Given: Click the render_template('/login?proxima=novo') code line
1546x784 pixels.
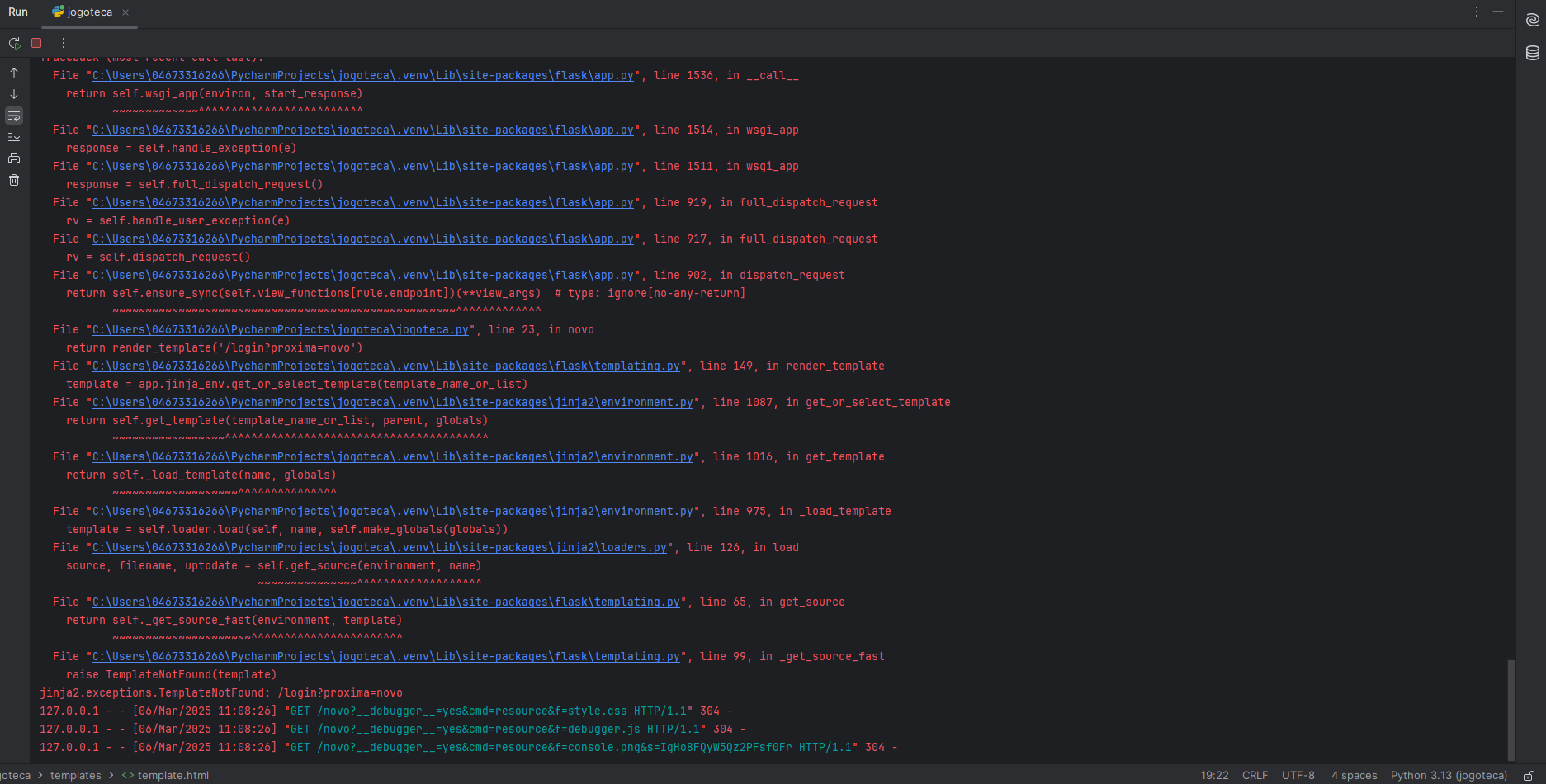Looking at the screenshot, I should pos(215,348).
